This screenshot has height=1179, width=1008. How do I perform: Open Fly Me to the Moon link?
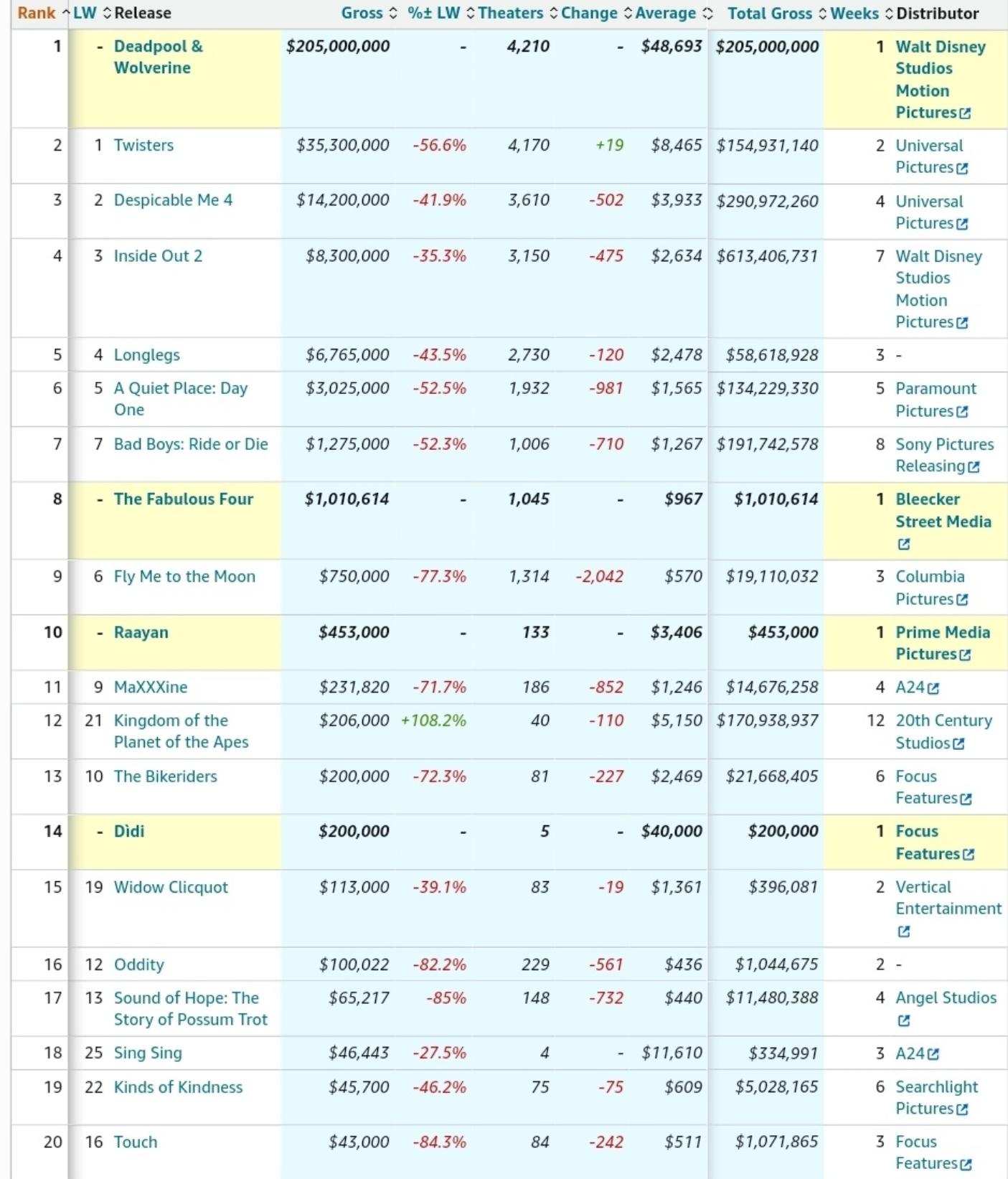[x=184, y=577]
